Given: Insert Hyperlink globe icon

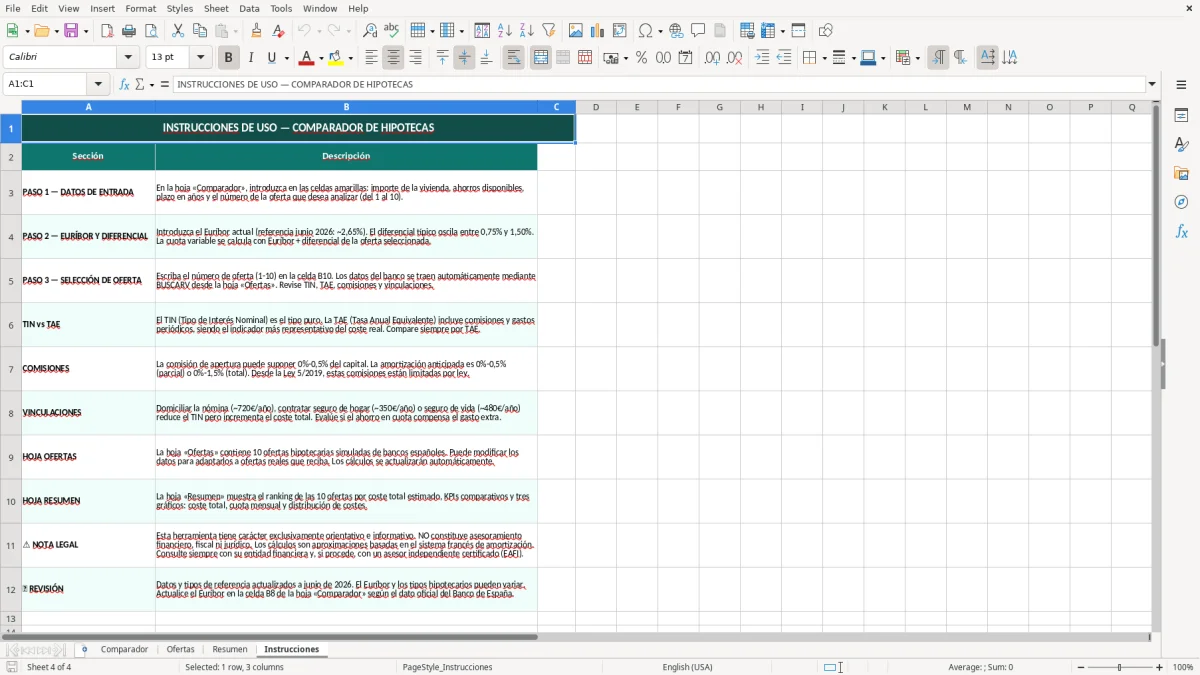Looking at the screenshot, I should pos(676,31).
